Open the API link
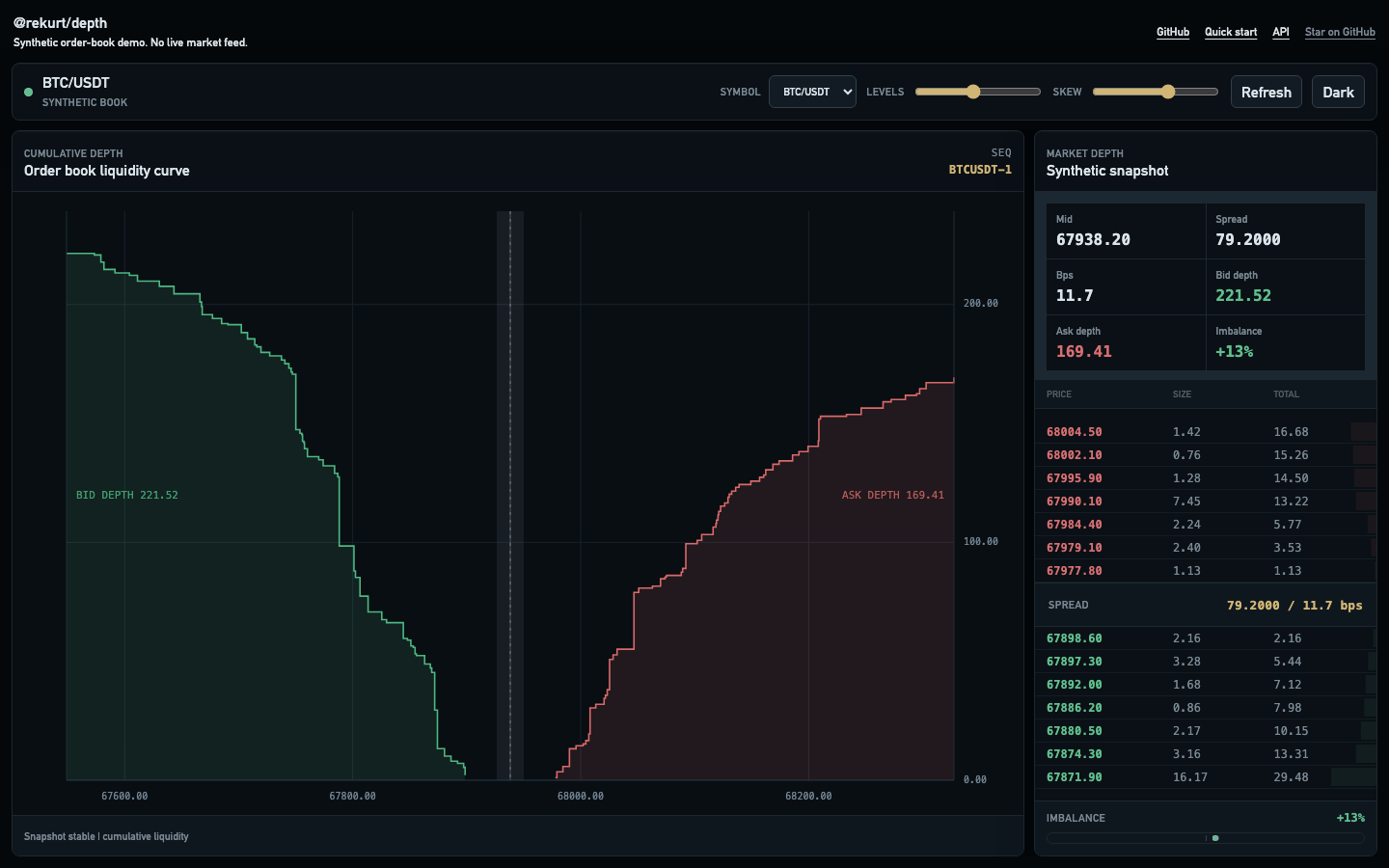This screenshot has width=1389, height=868. 1281,32
